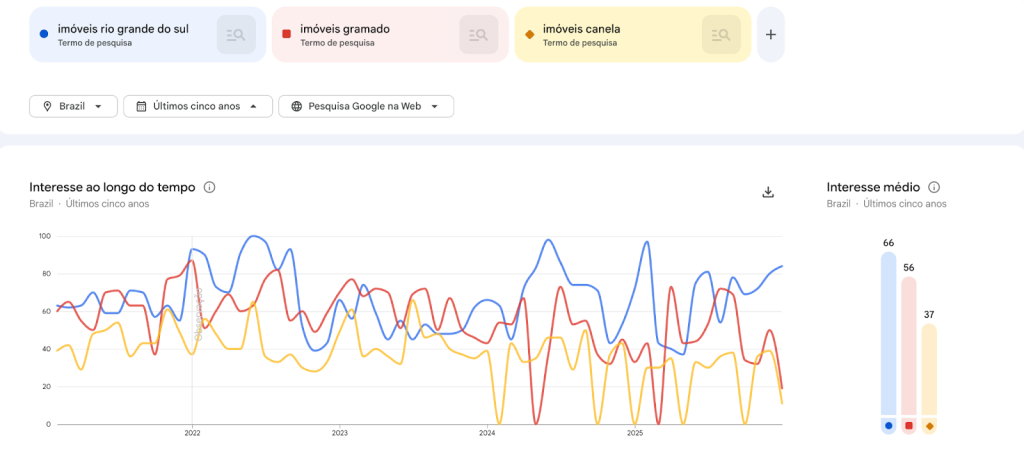Click search icon on imóveis gramado card
Screen dimensions: 1024x465
(x=479, y=35)
